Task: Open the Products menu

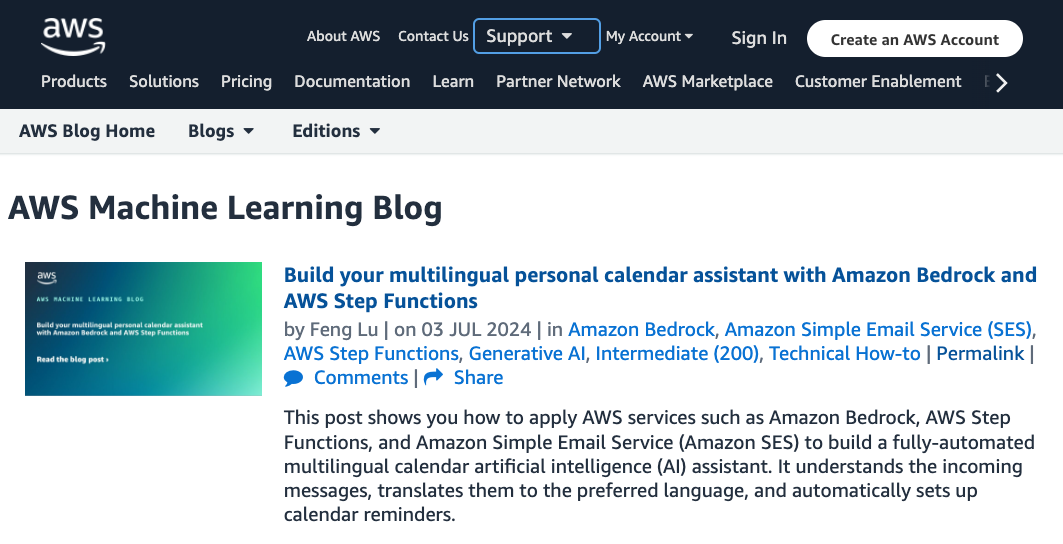Action: [74, 82]
